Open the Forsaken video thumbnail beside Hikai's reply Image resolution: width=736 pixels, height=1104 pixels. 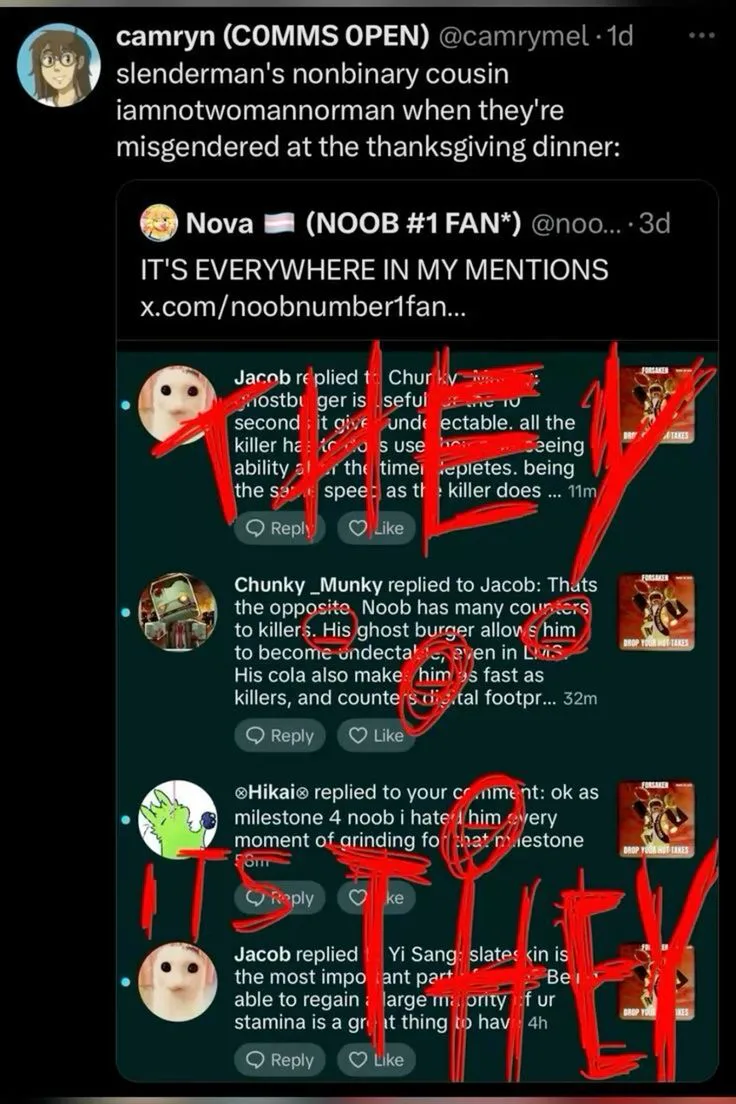point(656,819)
